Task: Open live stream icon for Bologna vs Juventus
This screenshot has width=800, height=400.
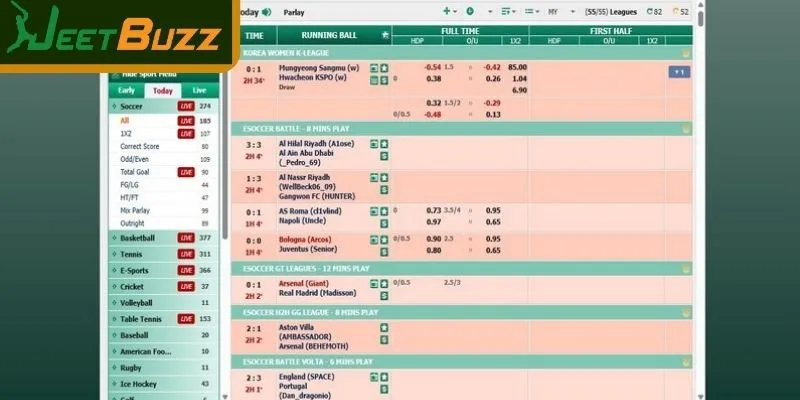Action: click(x=374, y=240)
